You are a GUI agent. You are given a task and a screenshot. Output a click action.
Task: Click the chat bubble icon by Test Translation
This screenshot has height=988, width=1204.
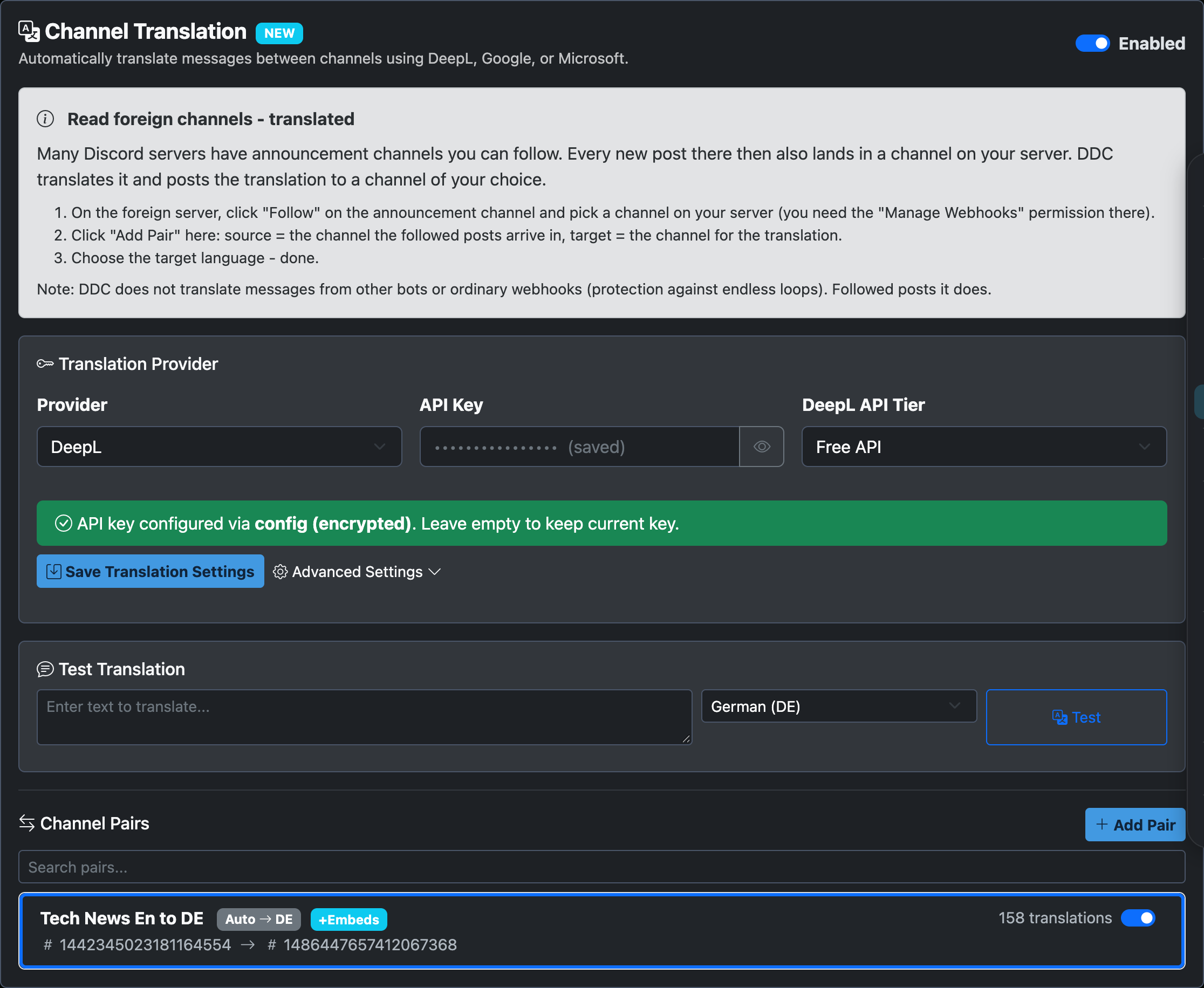coord(45,669)
